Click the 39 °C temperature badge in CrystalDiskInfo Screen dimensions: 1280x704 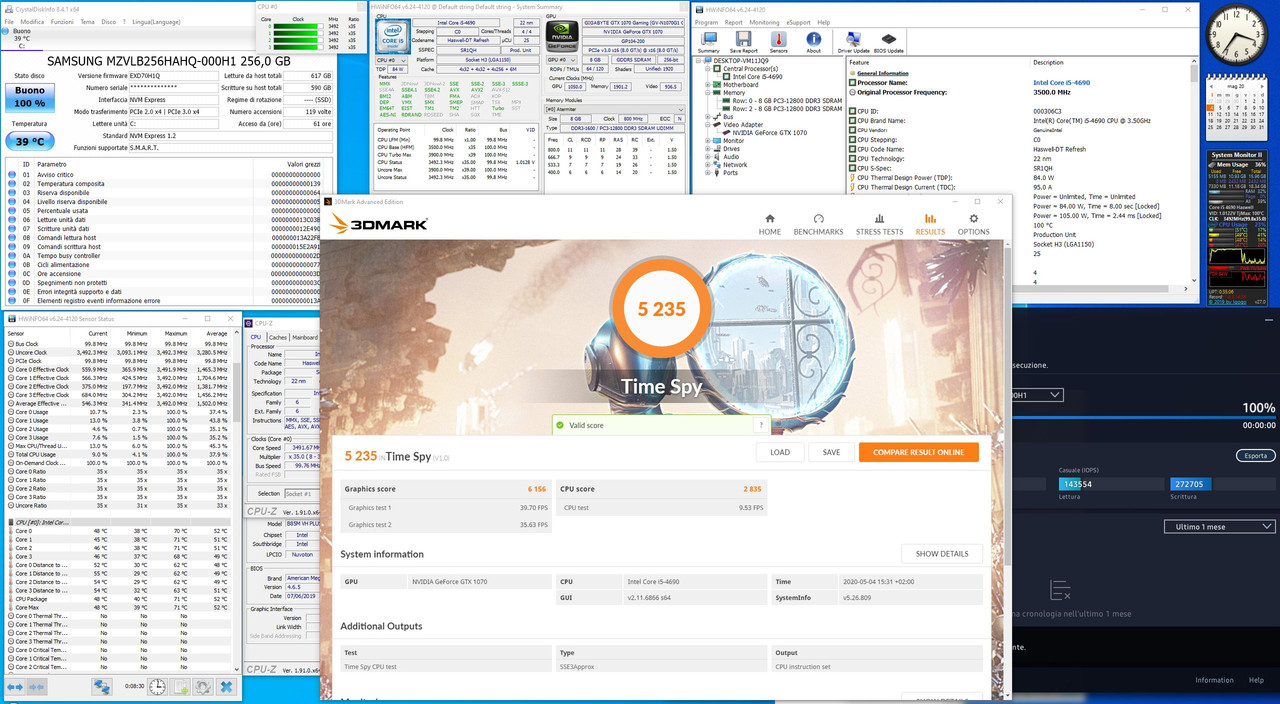[29, 142]
